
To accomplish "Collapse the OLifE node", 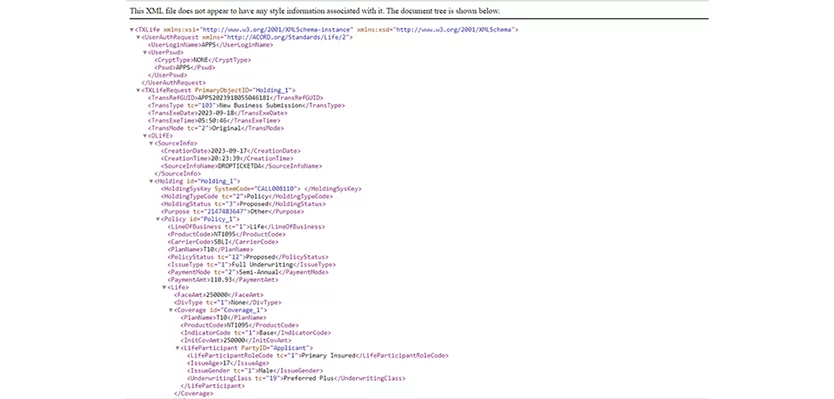I will pyautogui.click(x=145, y=136).
